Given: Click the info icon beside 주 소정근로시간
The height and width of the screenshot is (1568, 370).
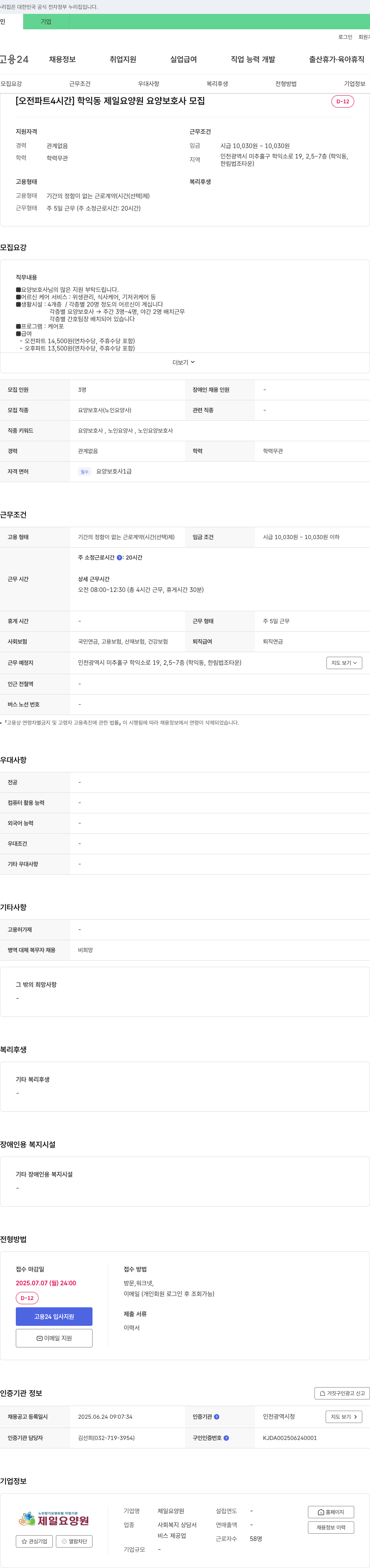Looking at the screenshot, I should (119, 558).
